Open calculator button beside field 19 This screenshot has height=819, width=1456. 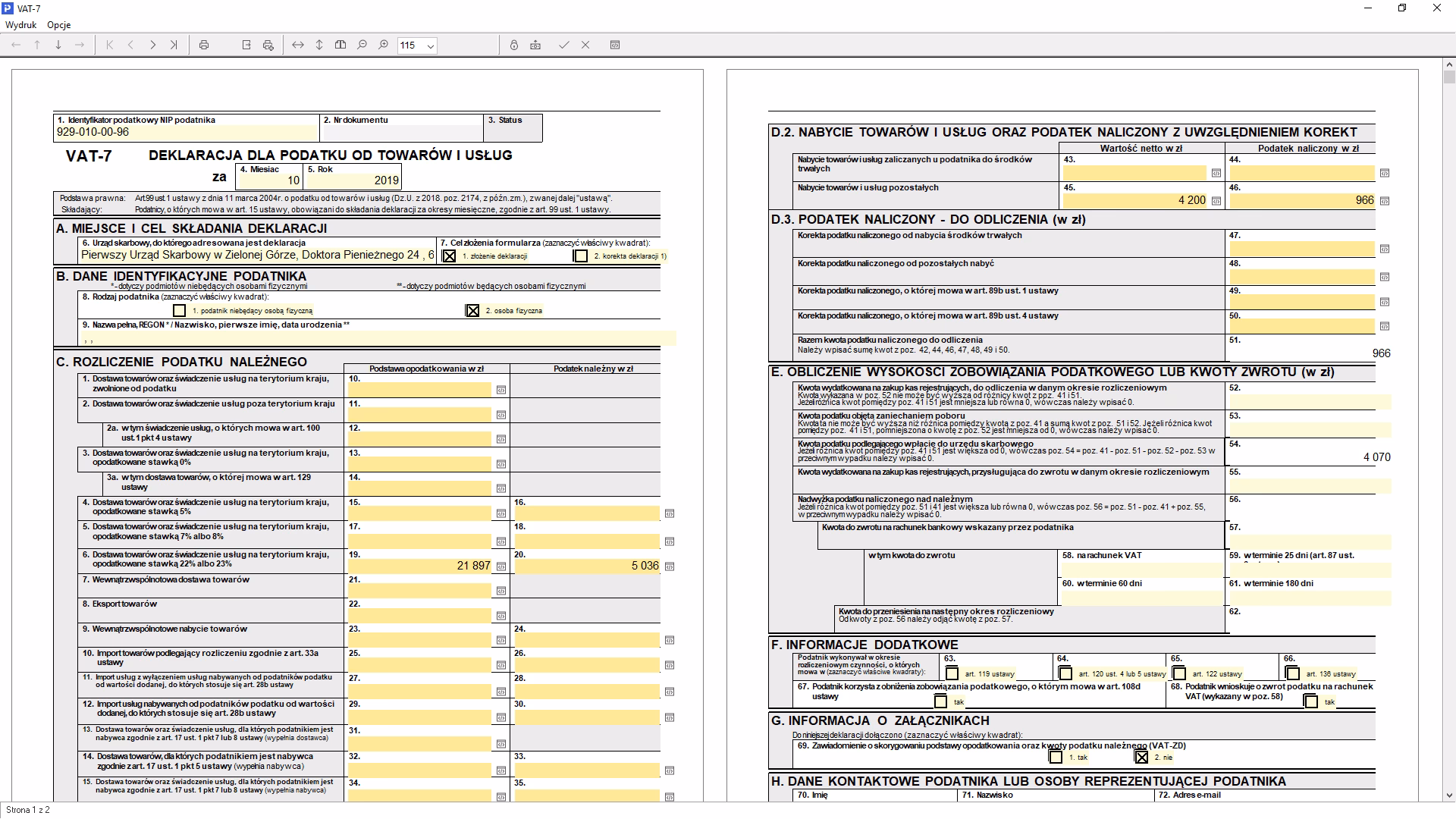tap(501, 566)
